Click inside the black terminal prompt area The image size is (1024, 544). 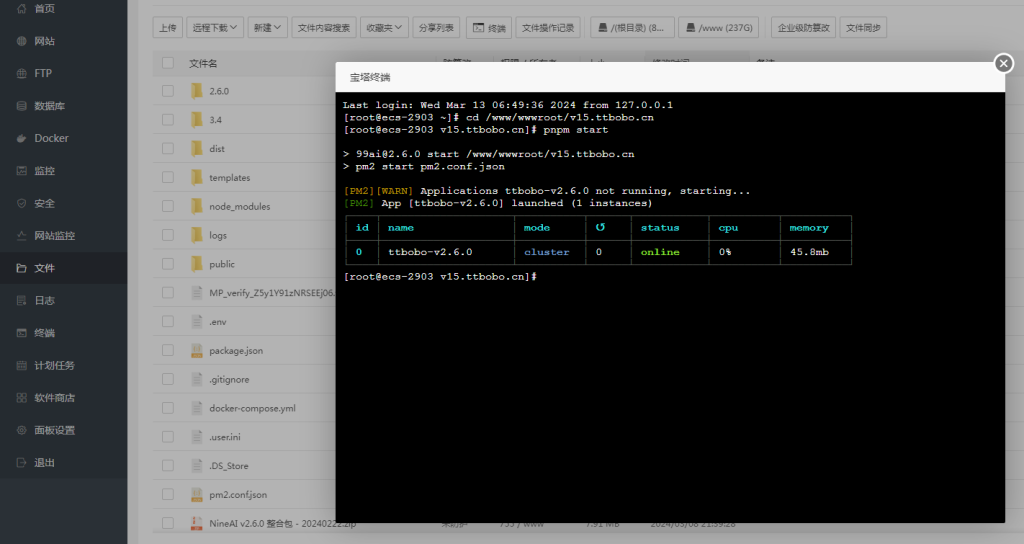[670, 392]
